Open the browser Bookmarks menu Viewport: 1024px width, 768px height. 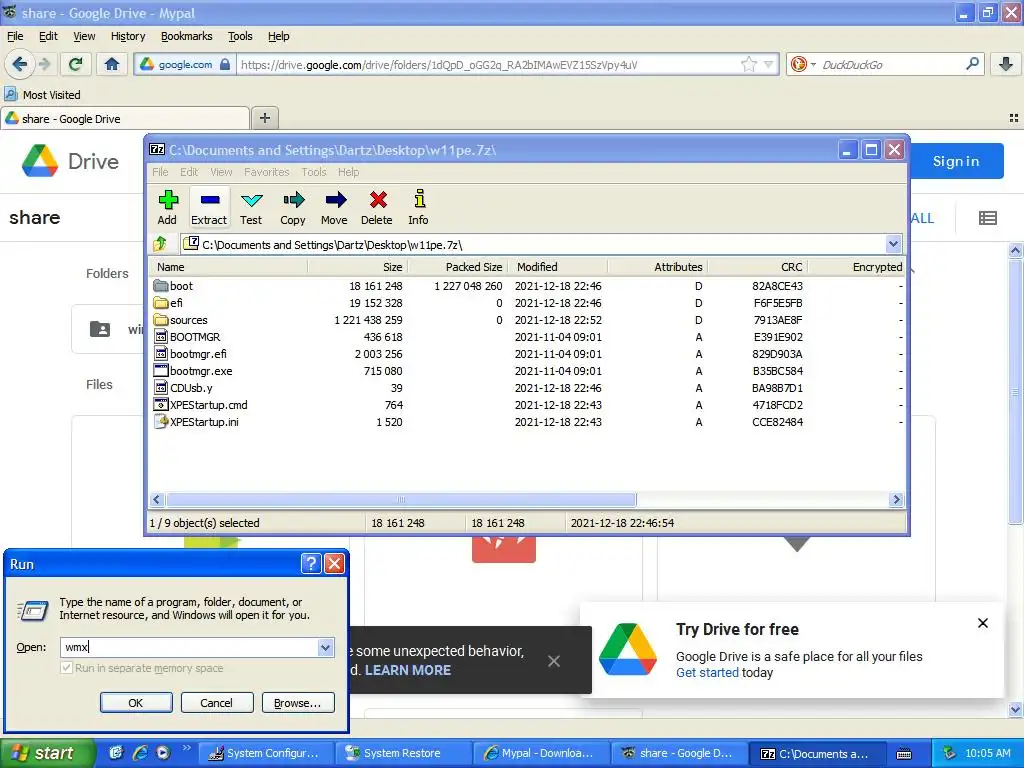pos(186,36)
